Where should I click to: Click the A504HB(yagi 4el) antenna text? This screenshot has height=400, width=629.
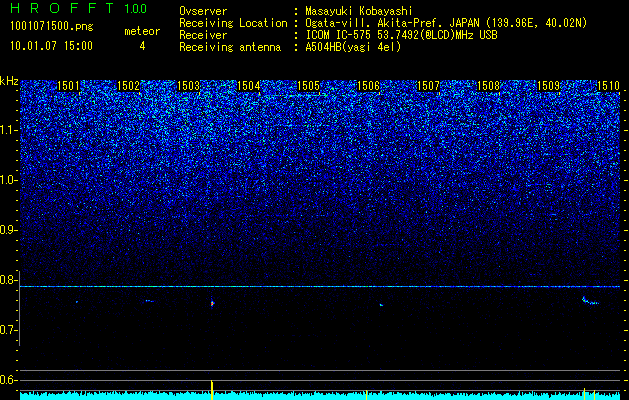(353, 47)
